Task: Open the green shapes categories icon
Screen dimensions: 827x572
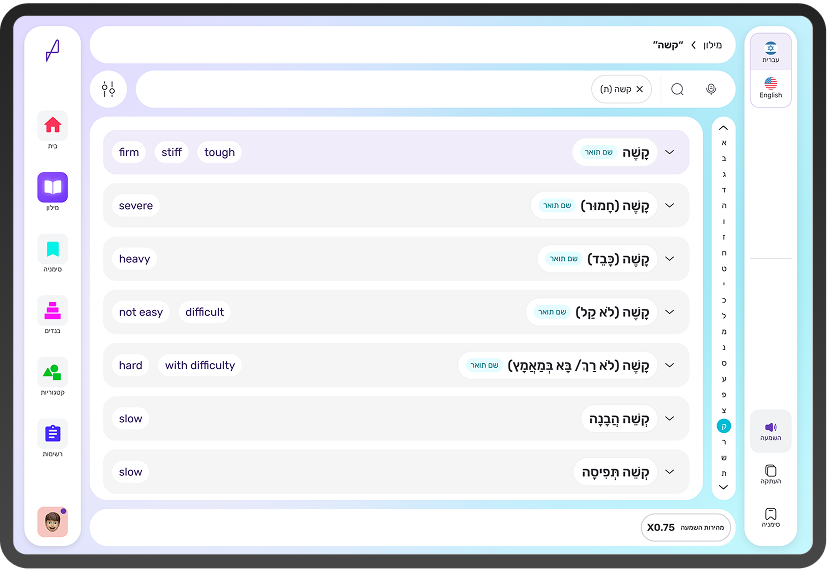Action: coord(52,372)
